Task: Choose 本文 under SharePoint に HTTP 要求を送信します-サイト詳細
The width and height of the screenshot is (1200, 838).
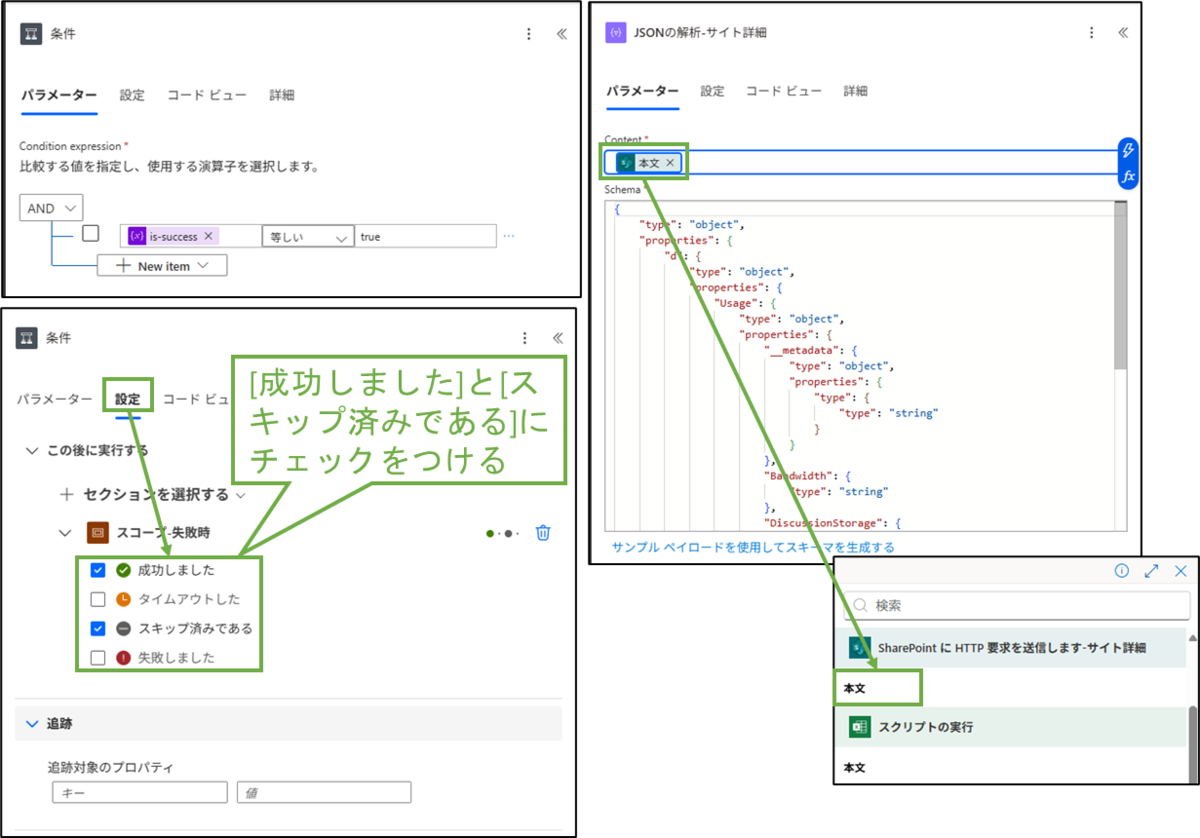Action: [855, 689]
